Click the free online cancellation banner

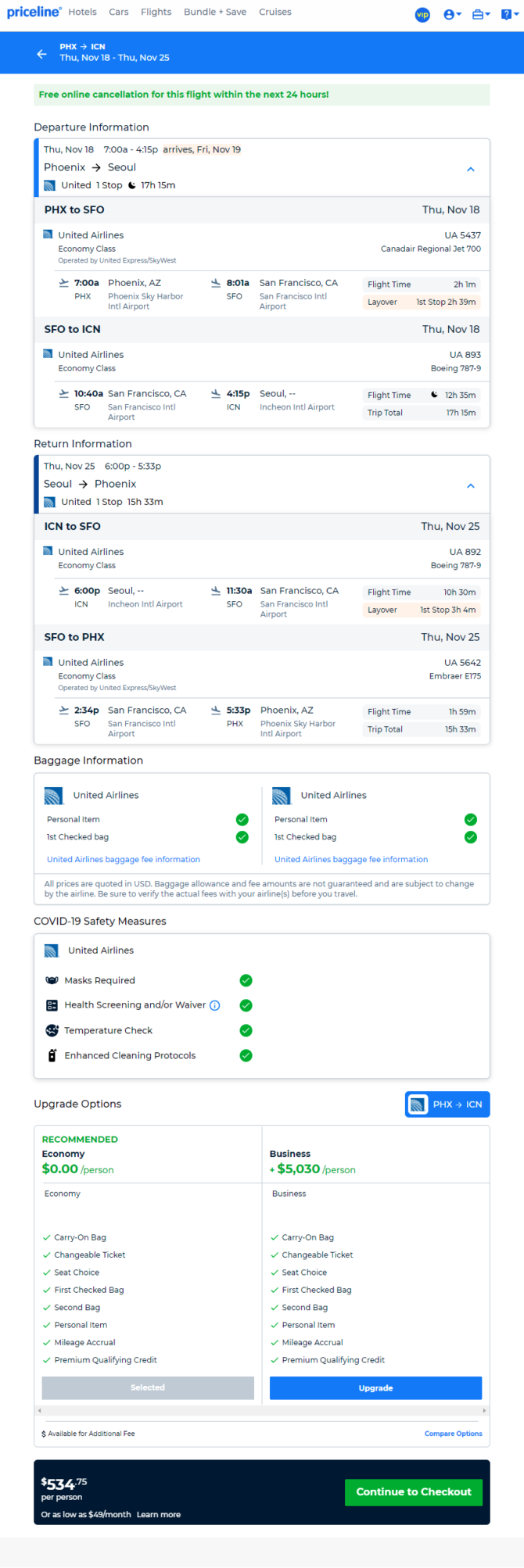[262, 95]
